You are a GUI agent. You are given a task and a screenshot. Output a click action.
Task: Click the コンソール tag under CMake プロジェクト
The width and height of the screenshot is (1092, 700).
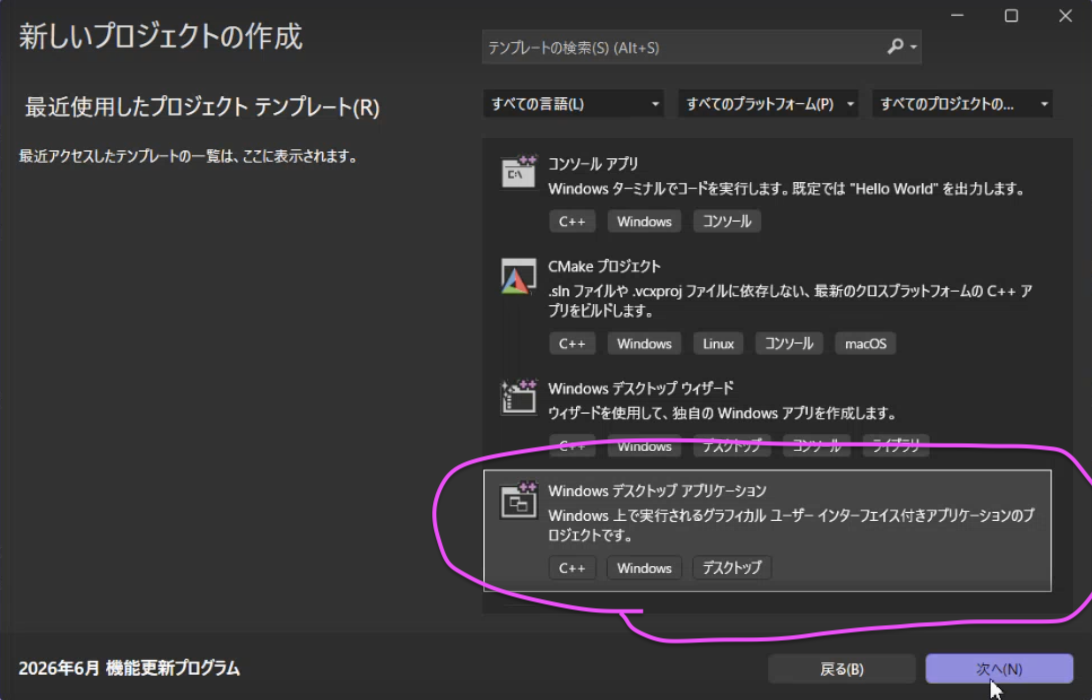click(789, 343)
